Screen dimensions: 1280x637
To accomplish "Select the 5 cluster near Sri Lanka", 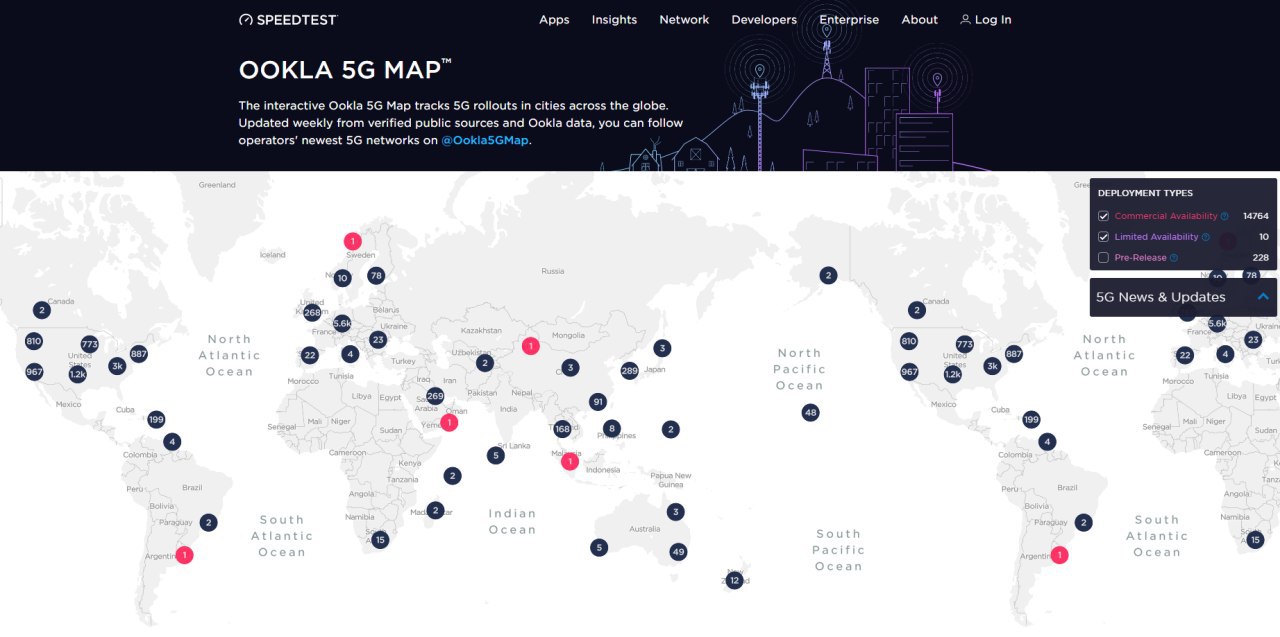I will pyautogui.click(x=496, y=455).
